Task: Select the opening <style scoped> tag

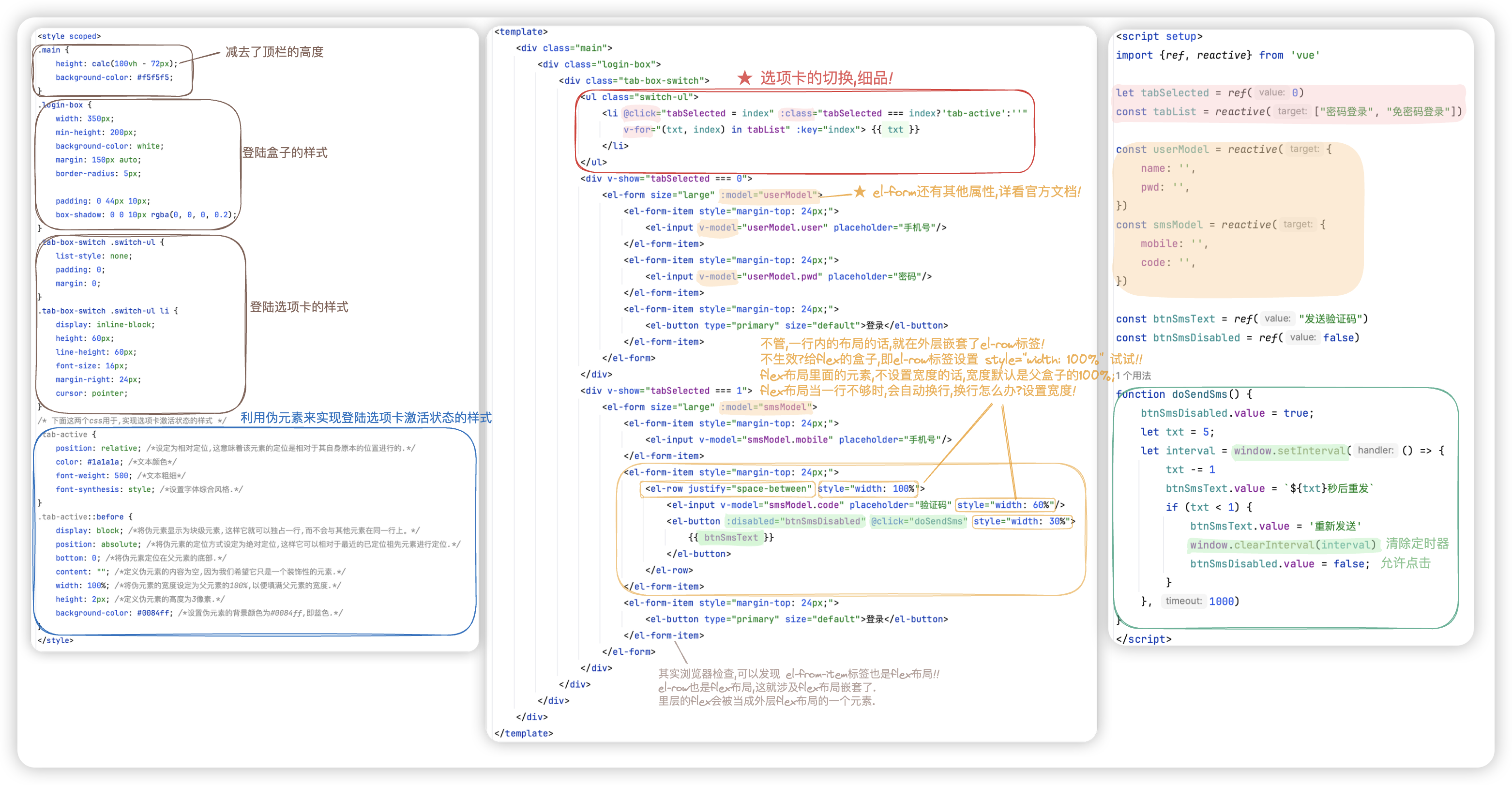Action: pos(69,36)
